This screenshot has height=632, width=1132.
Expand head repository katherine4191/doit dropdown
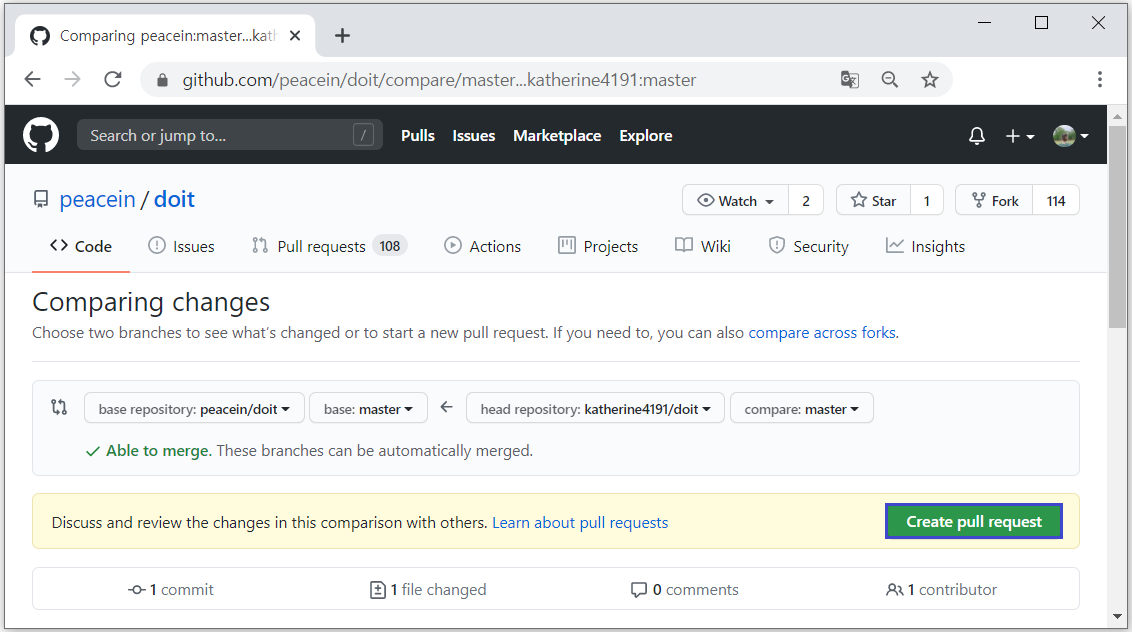(595, 409)
